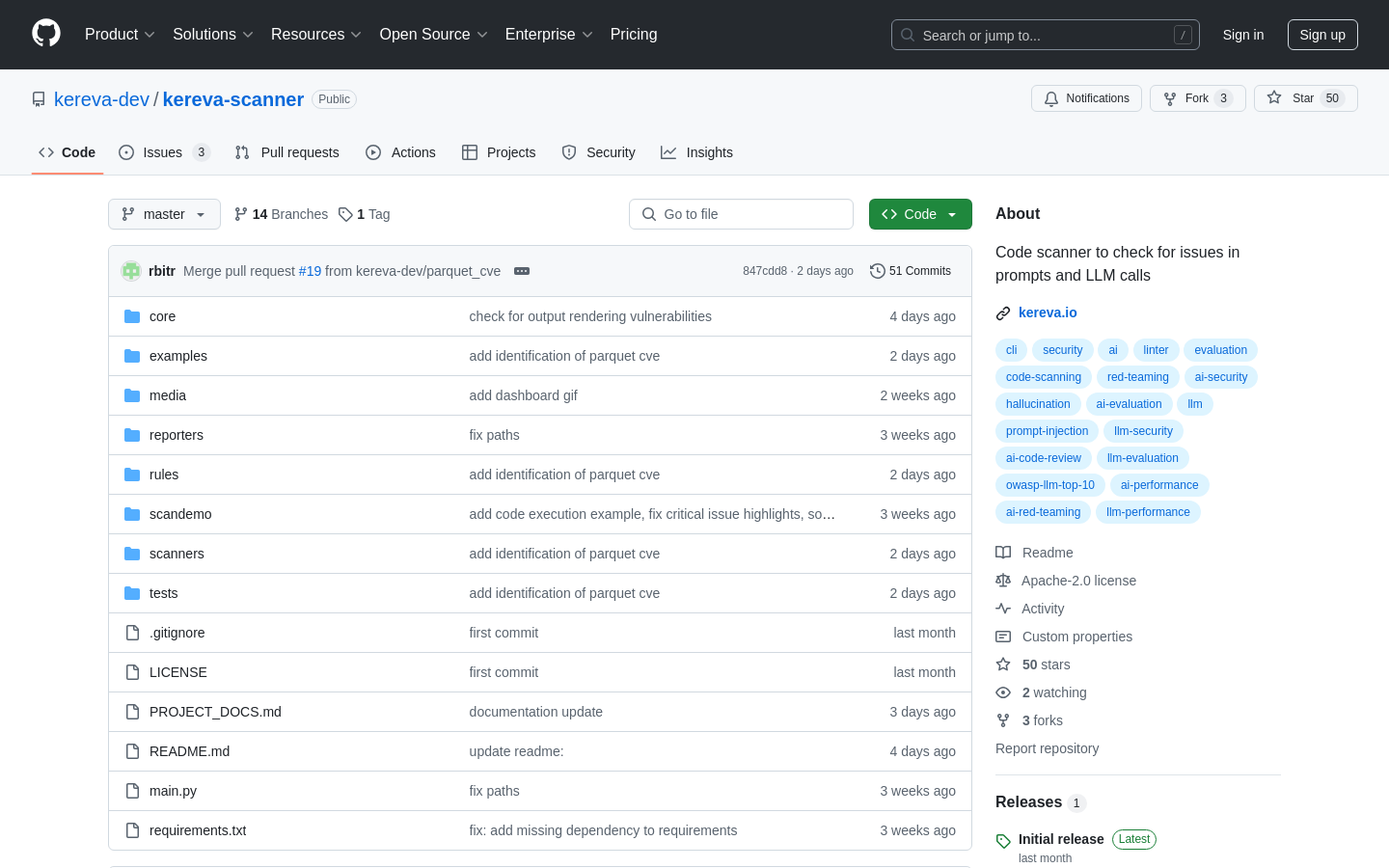1389x868 pixels.
Task: Open the Solutions dropdown menu
Action: pyautogui.click(x=213, y=35)
